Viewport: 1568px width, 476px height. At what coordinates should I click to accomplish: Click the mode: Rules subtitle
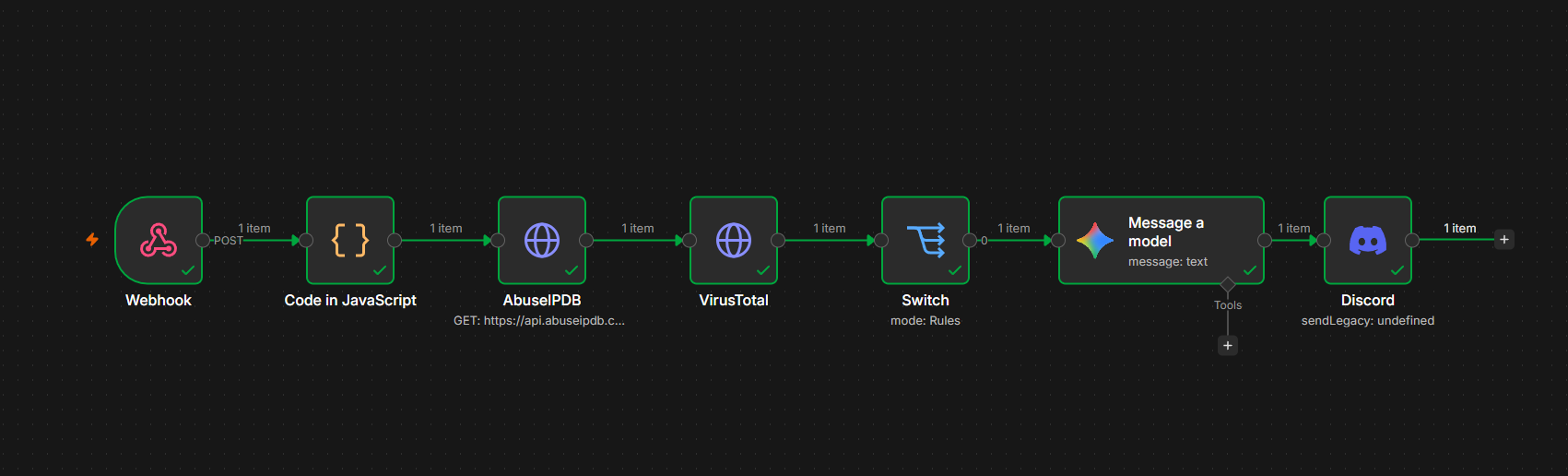pyautogui.click(x=925, y=321)
